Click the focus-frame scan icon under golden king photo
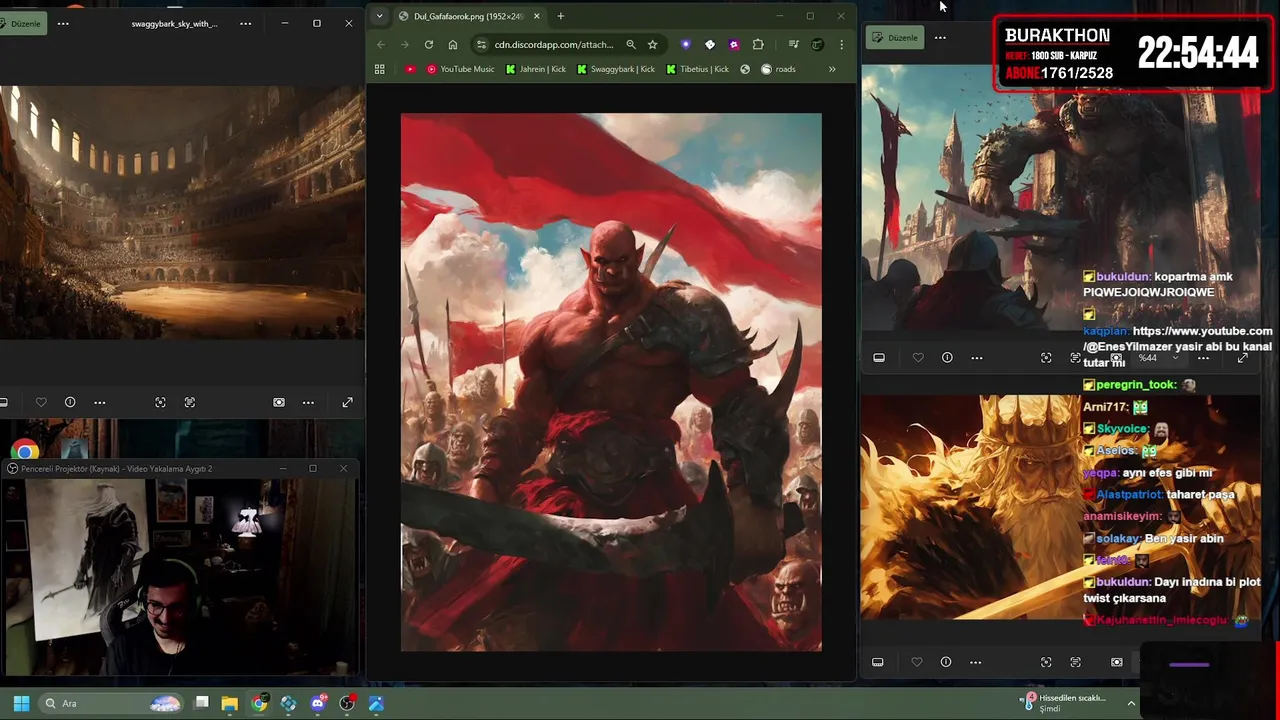The height and width of the screenshot is (720, 1280). [1046, 662]
